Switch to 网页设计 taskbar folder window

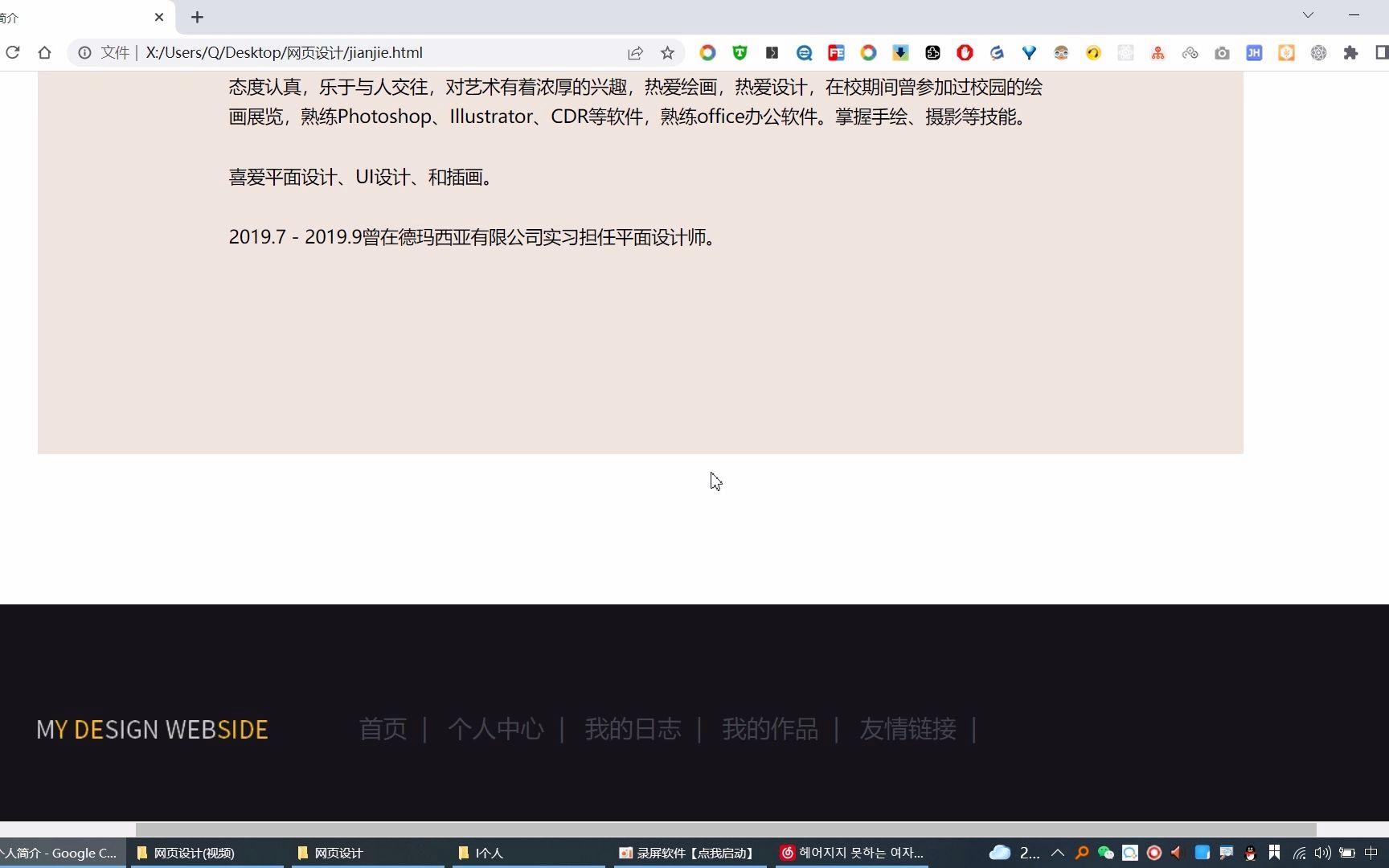(x=367, y=853)
